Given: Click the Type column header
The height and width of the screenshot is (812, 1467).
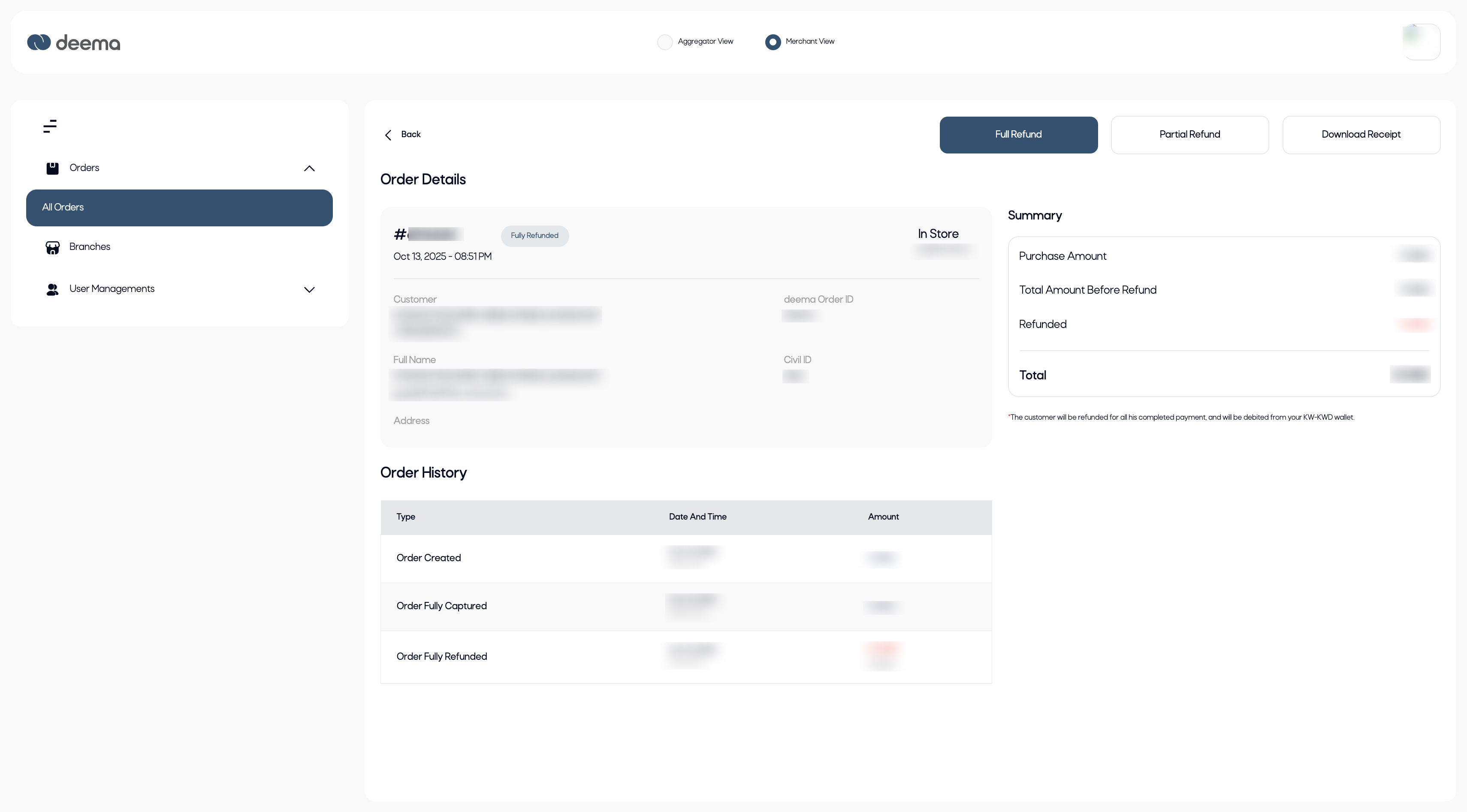Looking at the screenshot, I should point(405,517).
